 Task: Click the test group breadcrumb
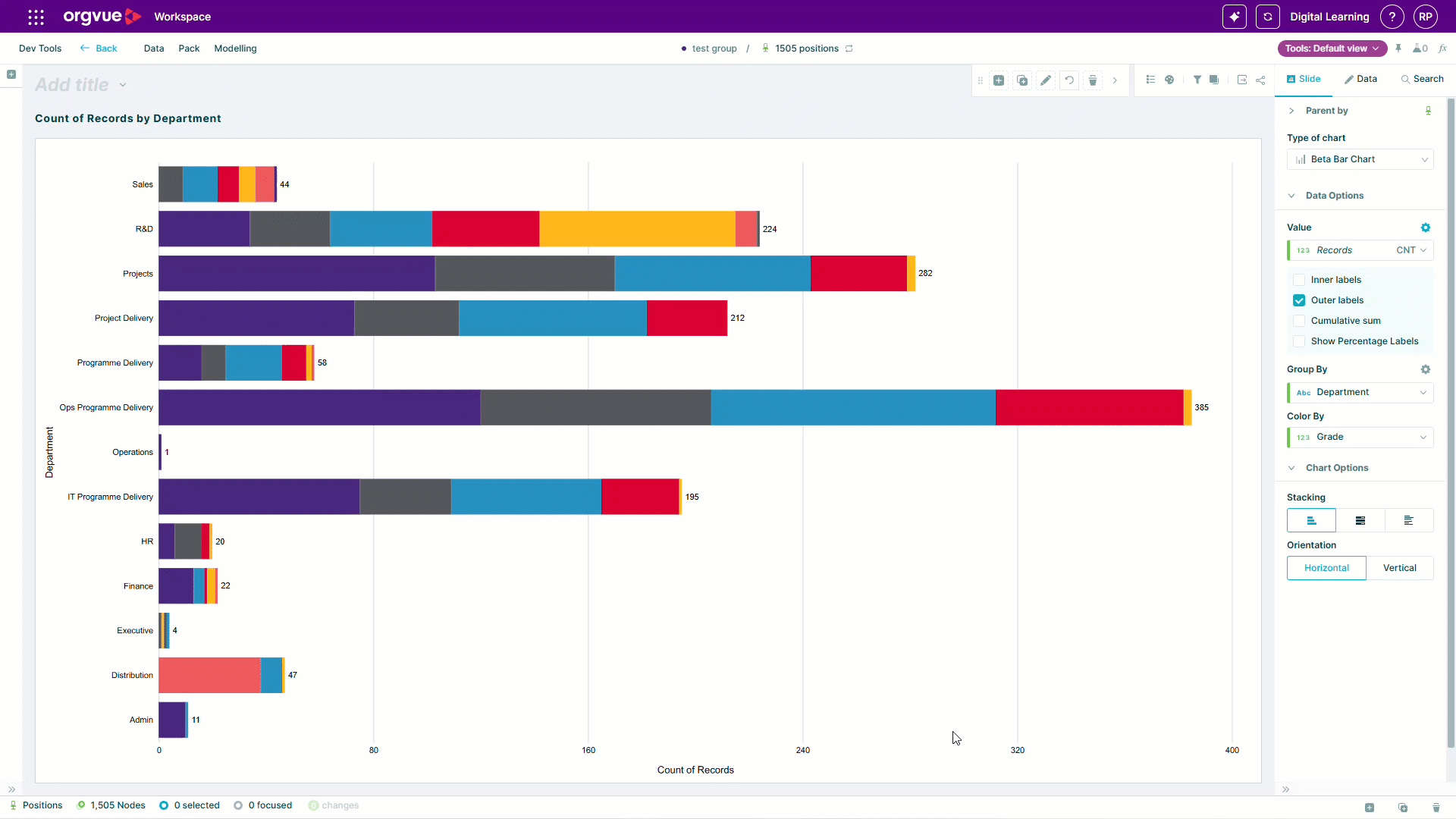tap(714, 49)
